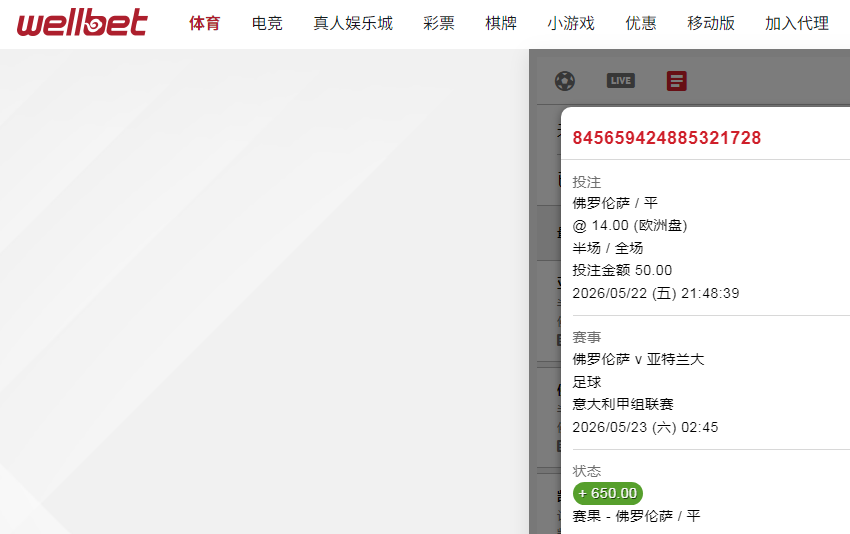Open the 棋牌 card games menu
The height and width of the screenshot is (534, 850).
501,23
